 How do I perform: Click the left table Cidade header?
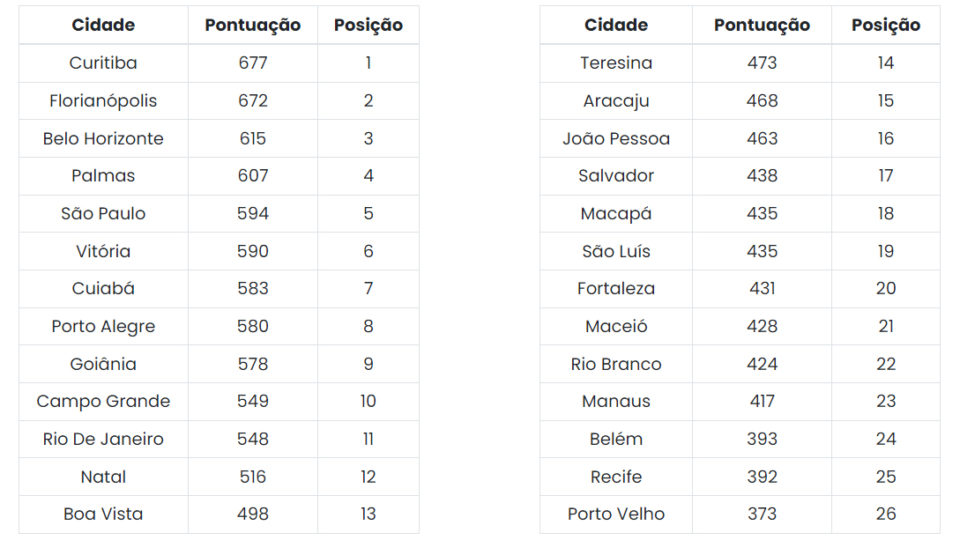(103, 25)
